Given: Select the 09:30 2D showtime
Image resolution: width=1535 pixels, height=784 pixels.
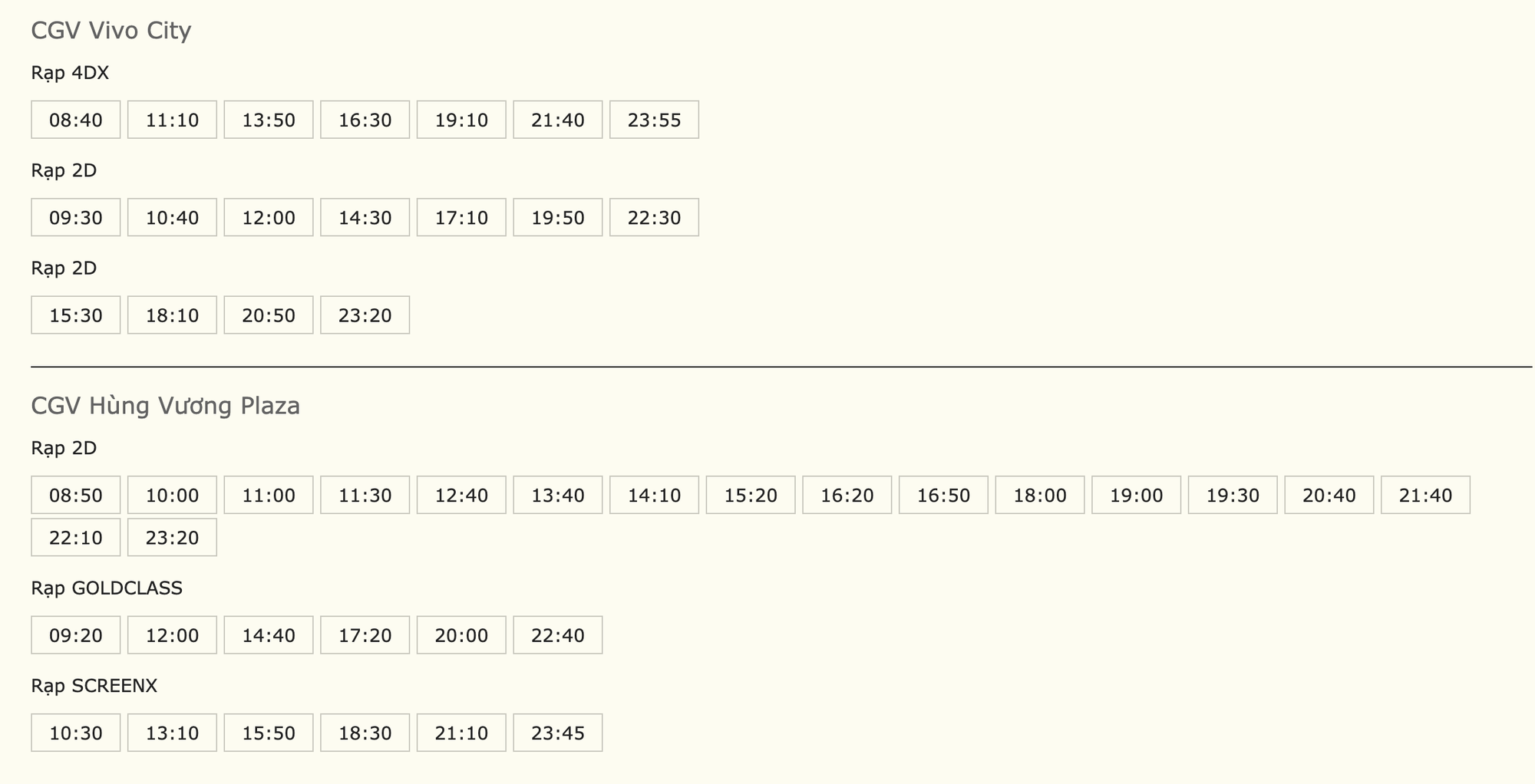Looking at the screenshot, I should (x=76, y=217).
